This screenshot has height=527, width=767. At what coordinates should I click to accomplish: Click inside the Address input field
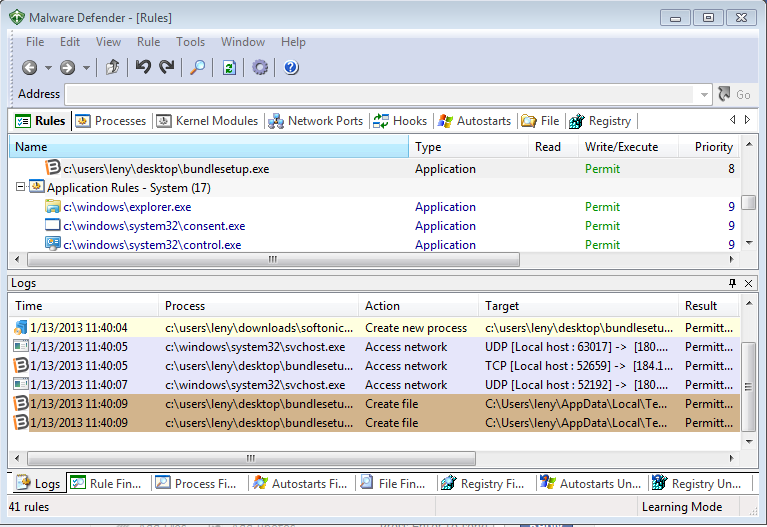pos(380,95)
